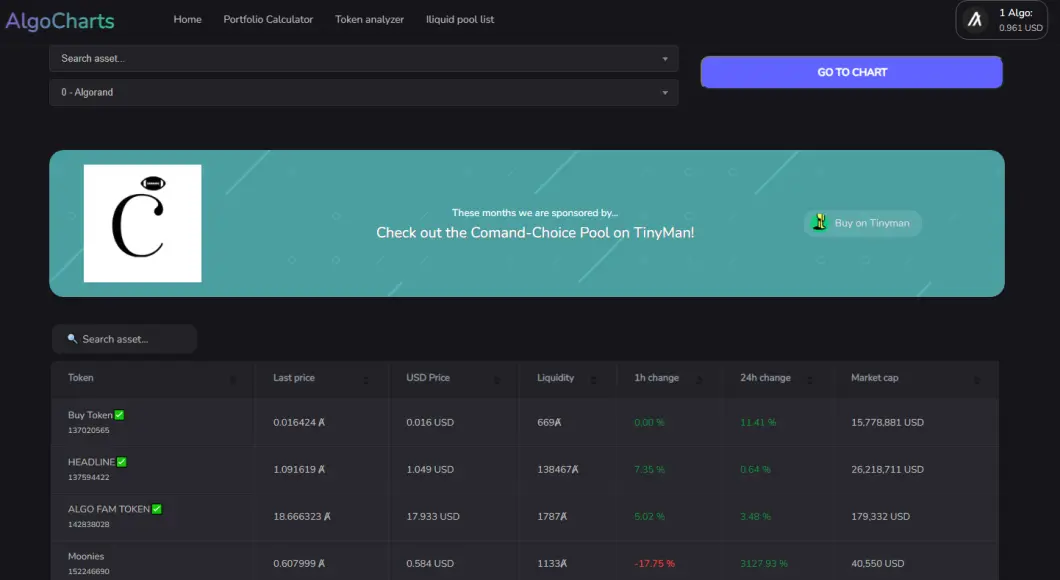Click market cap 179,332 USD
The image size is (1060, 580).
(x=880, y=516)
